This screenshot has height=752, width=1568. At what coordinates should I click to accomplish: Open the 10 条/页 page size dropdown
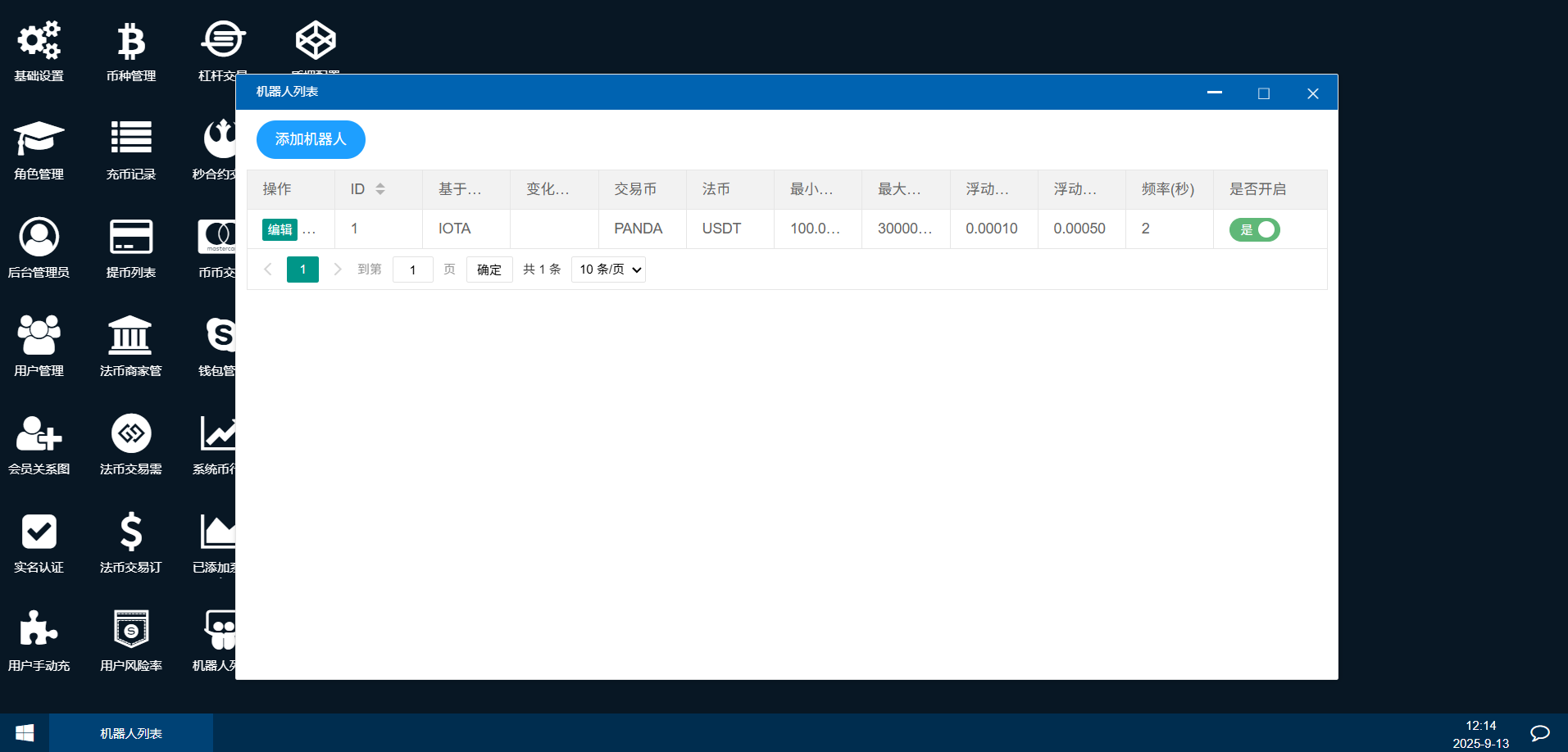click(608, 270)
